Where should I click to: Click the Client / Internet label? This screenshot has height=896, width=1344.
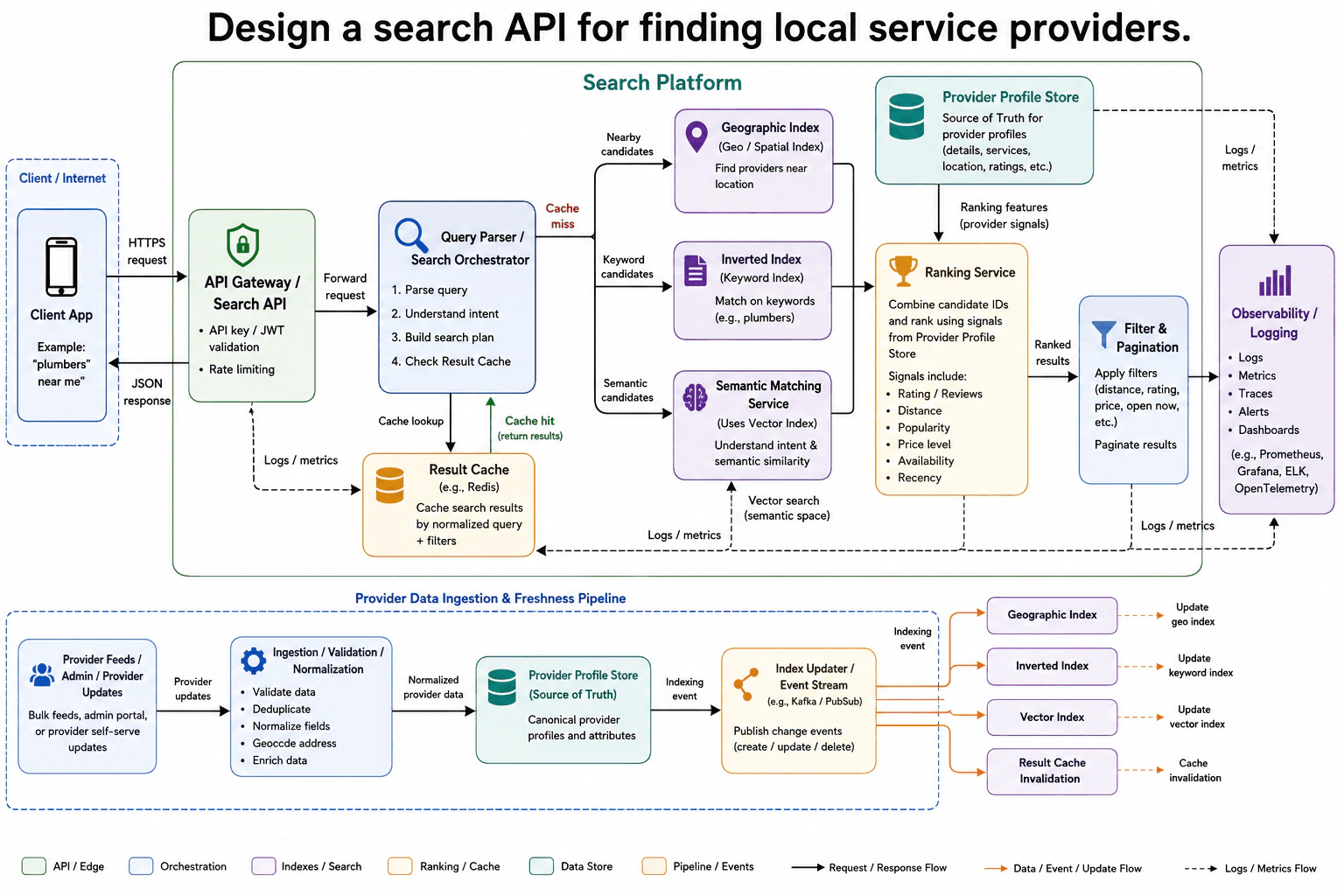tap(62, 178)
